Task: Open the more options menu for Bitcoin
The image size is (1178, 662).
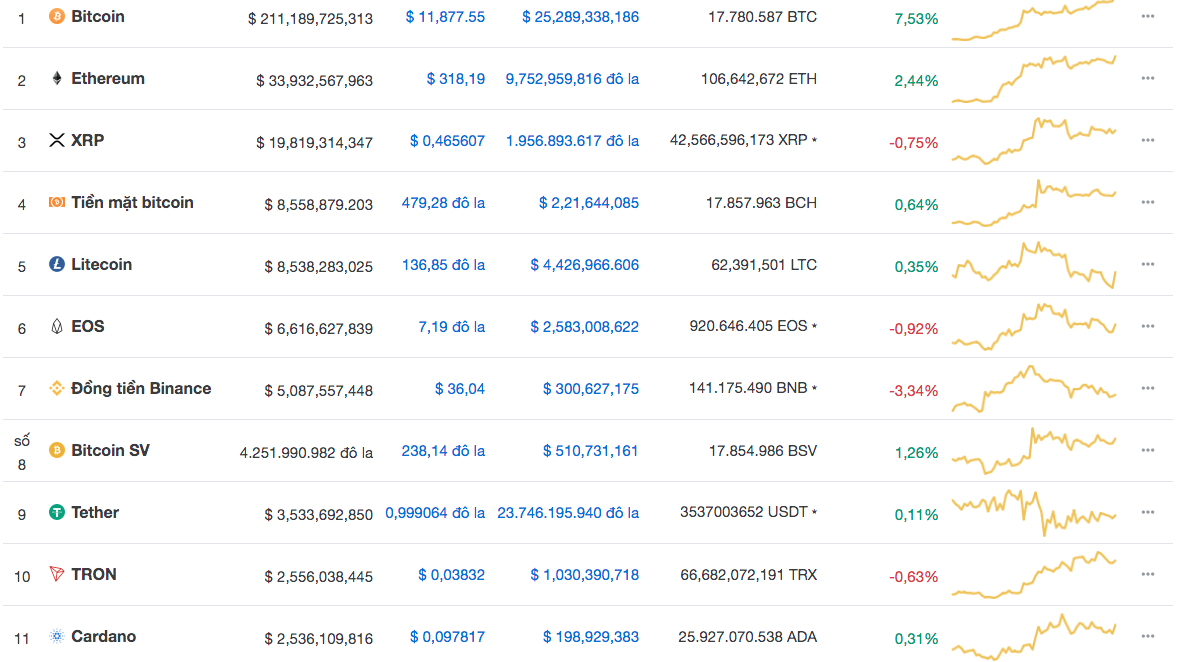Action: pos(1147,17)
